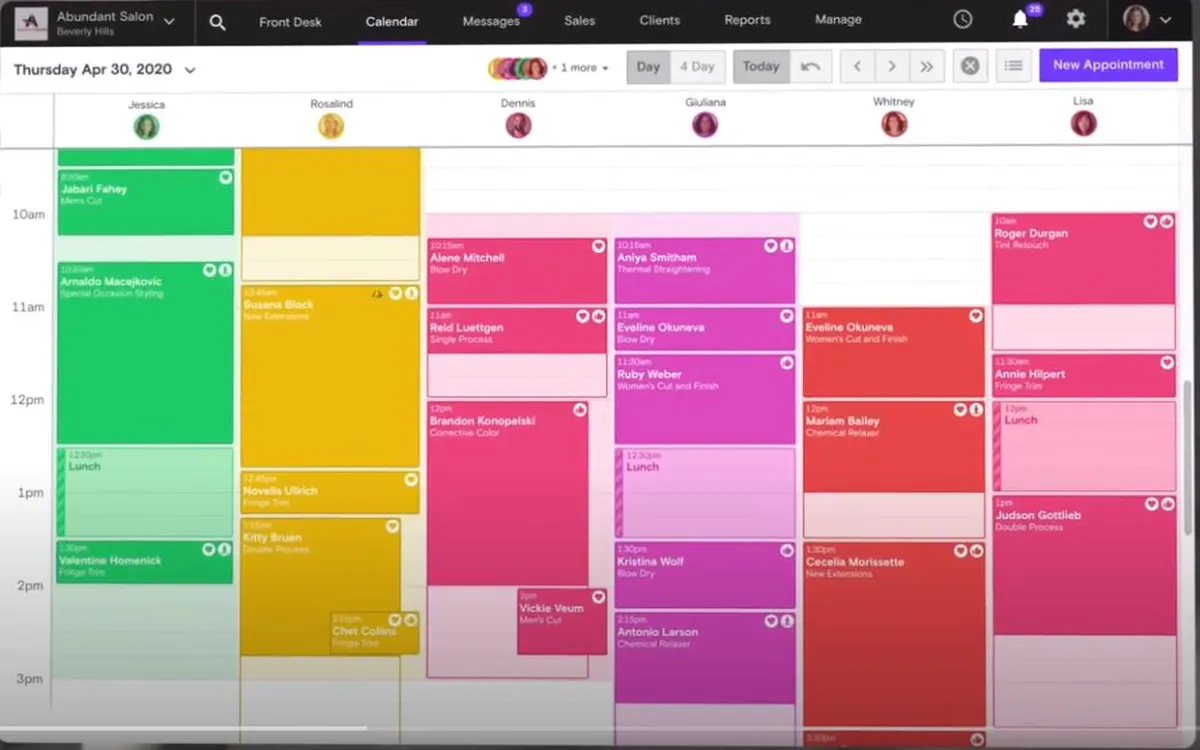
Task: Jump forward with double-chevron arrow
Action: [927, 67]
